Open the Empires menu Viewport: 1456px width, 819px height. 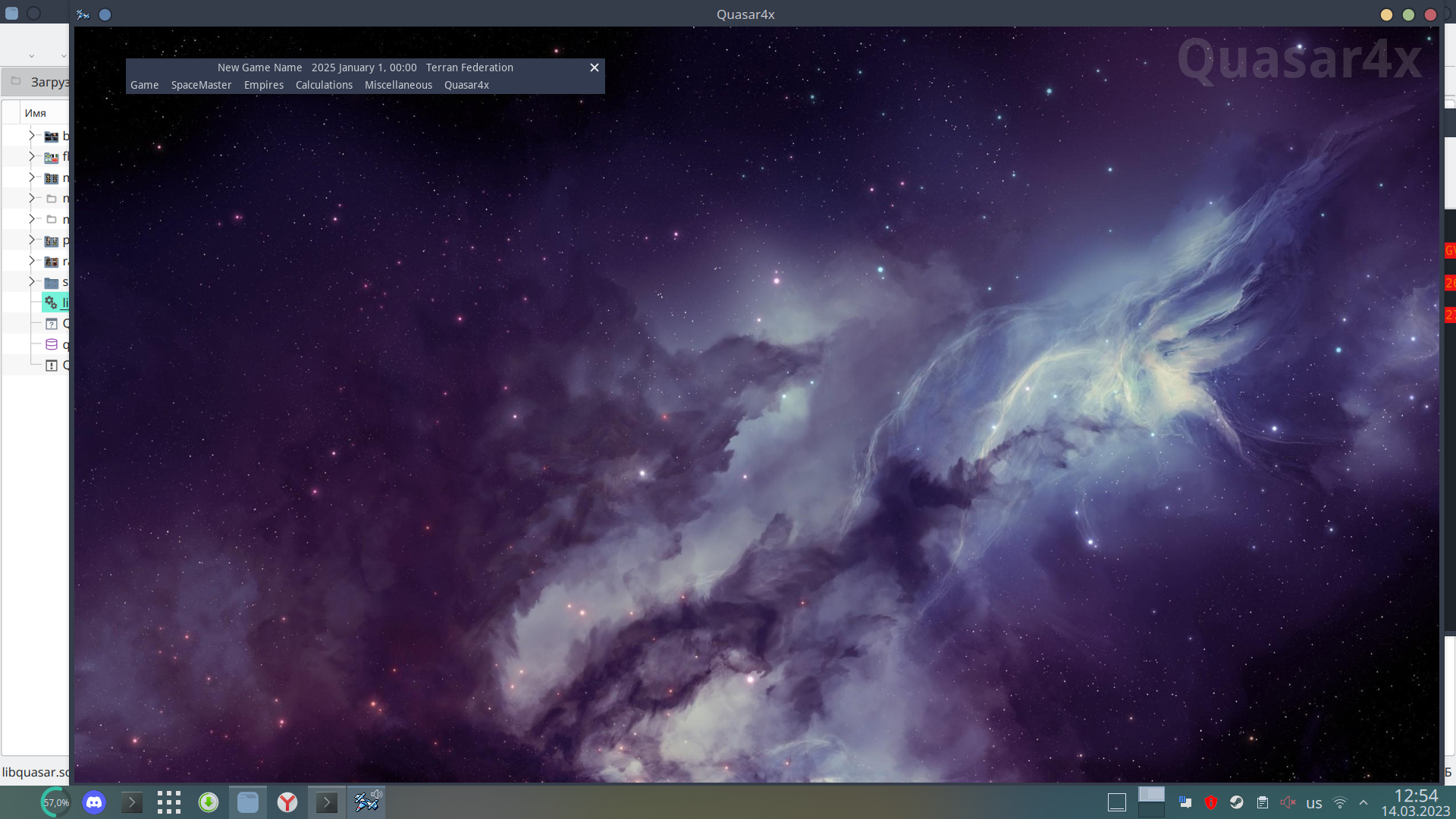tap(263, 85)
